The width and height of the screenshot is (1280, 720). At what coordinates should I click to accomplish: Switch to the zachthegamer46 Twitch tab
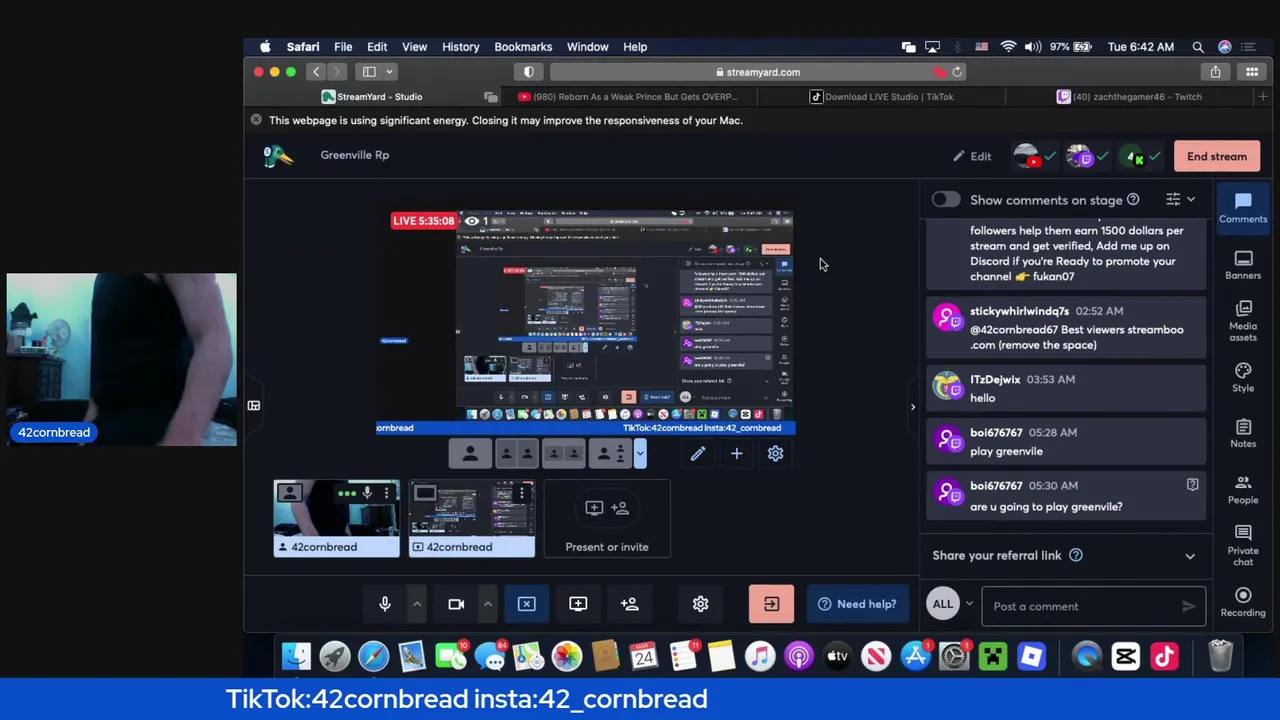pos(1130,97)
